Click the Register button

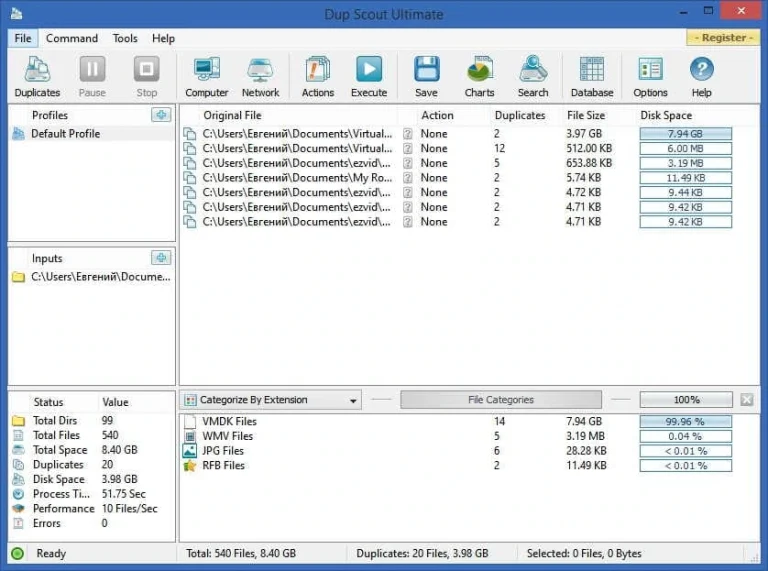pyautogui.click(x=723, y=38)
